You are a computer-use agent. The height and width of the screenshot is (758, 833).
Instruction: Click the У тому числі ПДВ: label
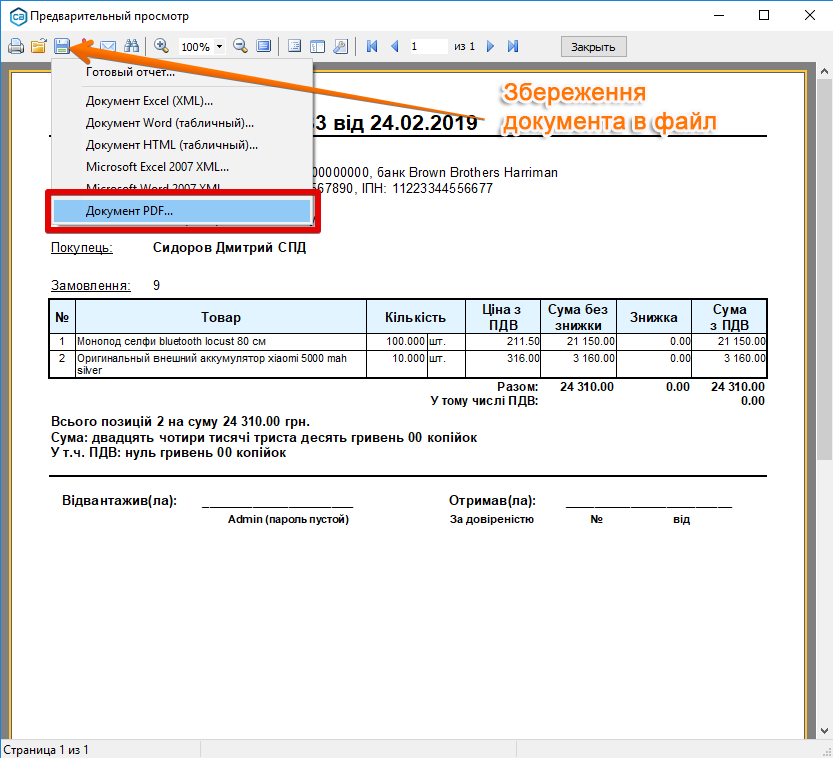(x=484, y=401)
